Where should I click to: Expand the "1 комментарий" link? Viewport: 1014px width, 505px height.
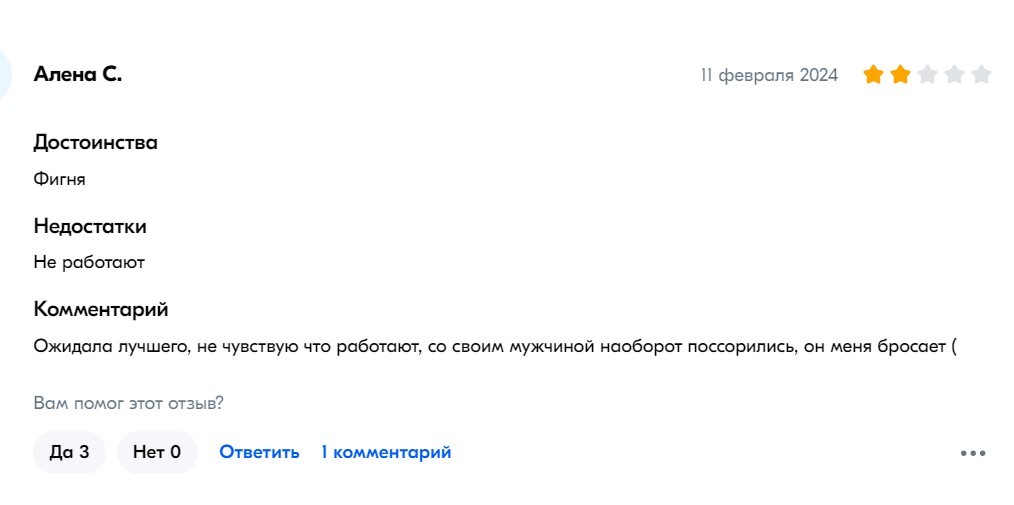point(386,452)
